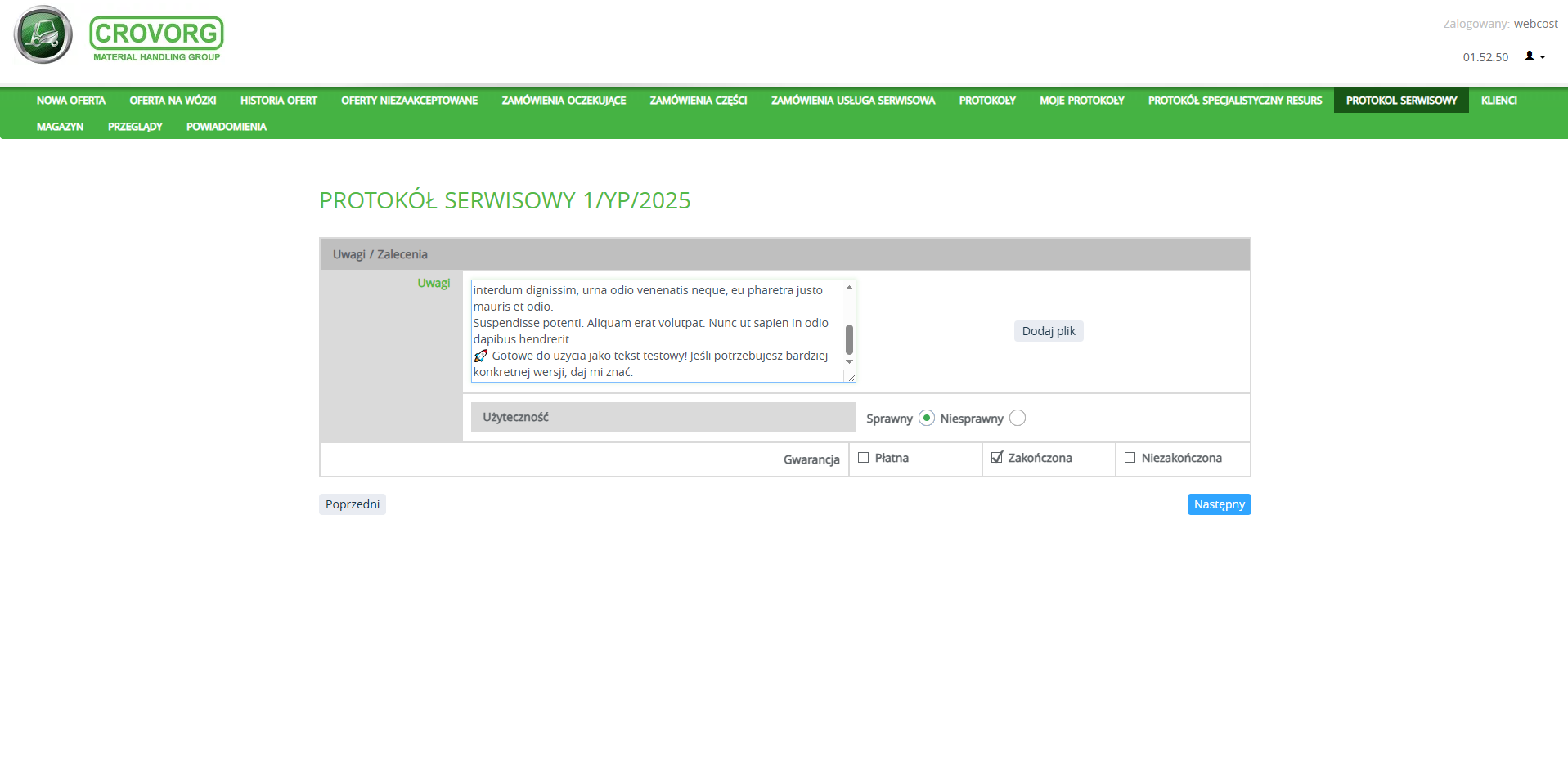Click the Następny button

coord(1218,504)
